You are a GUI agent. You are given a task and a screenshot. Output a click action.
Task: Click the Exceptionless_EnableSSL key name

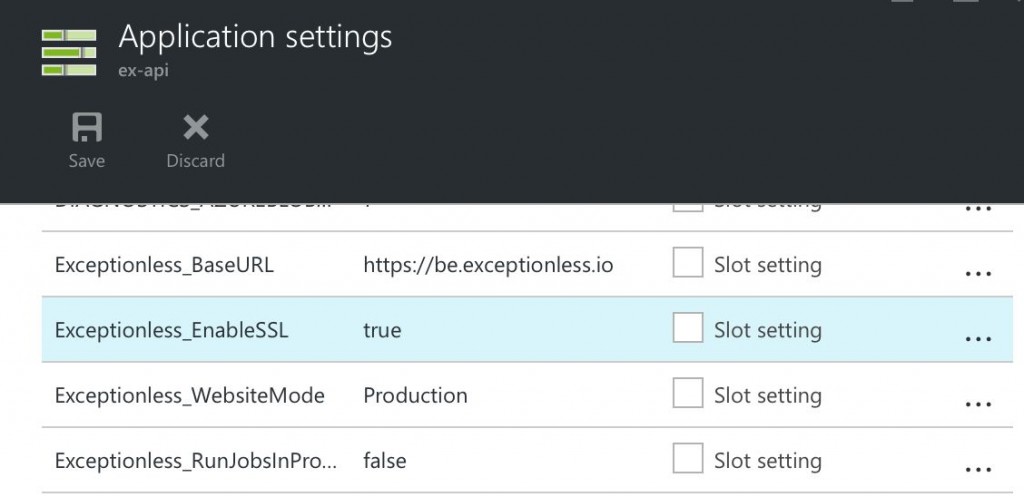[171, 330]
